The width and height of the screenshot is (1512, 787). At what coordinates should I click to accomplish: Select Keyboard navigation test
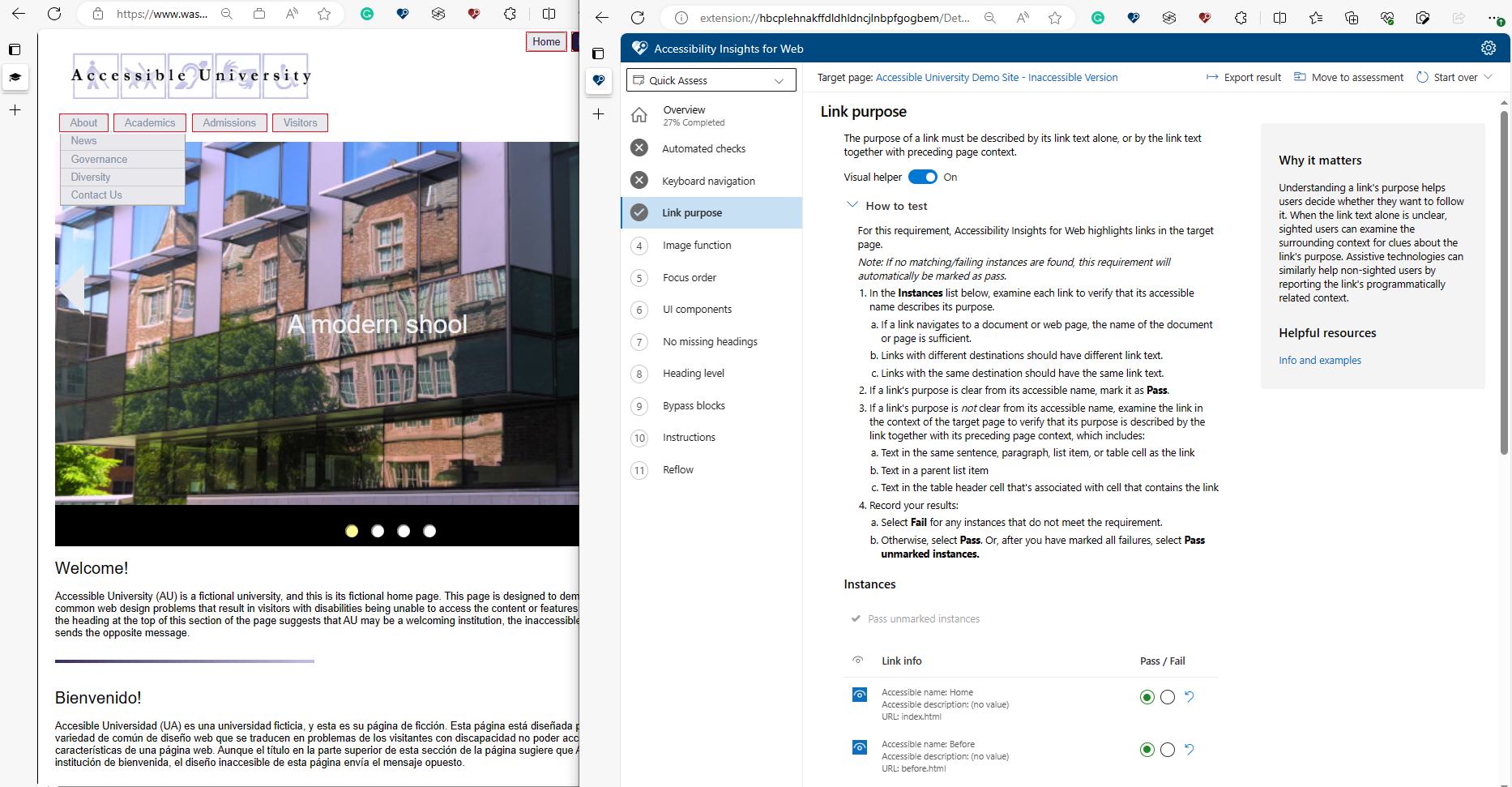(711, 181)
